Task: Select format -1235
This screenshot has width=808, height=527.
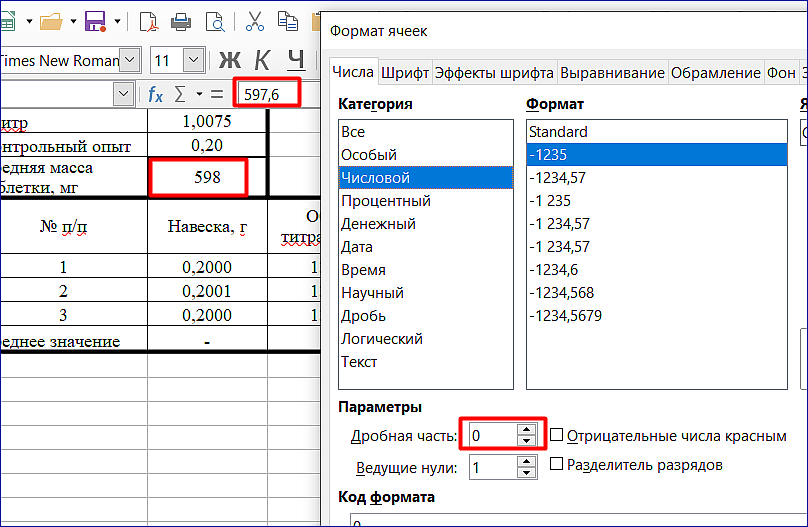Action: pos(656,155)
